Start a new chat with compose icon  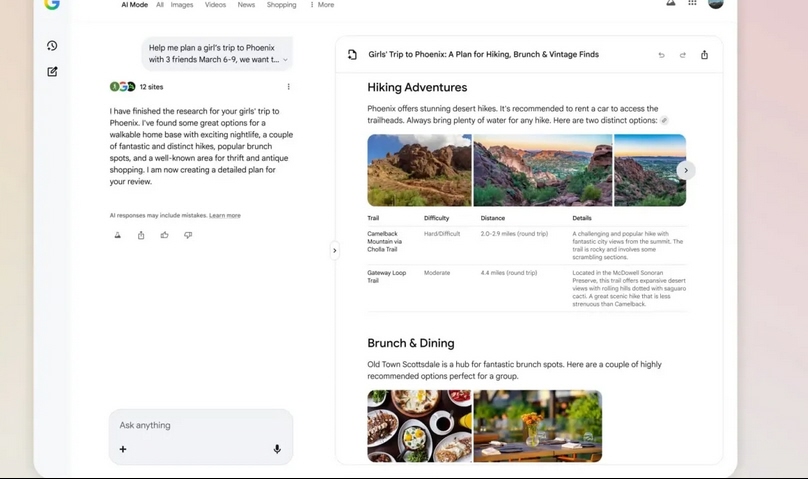[52, 72]
